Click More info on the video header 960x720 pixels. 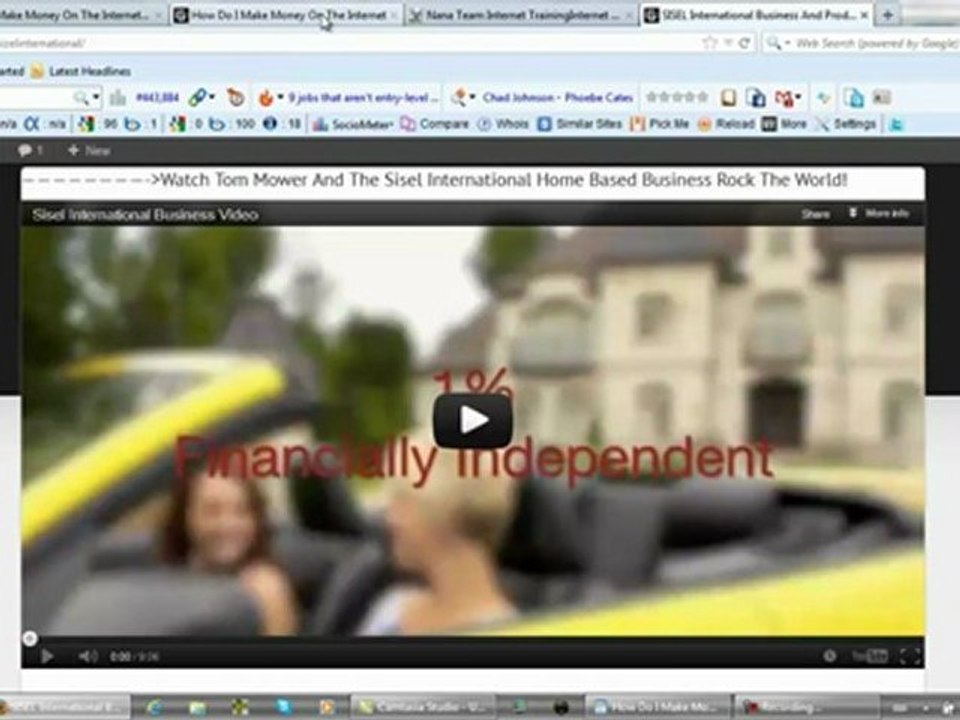[x=879, y=214]
